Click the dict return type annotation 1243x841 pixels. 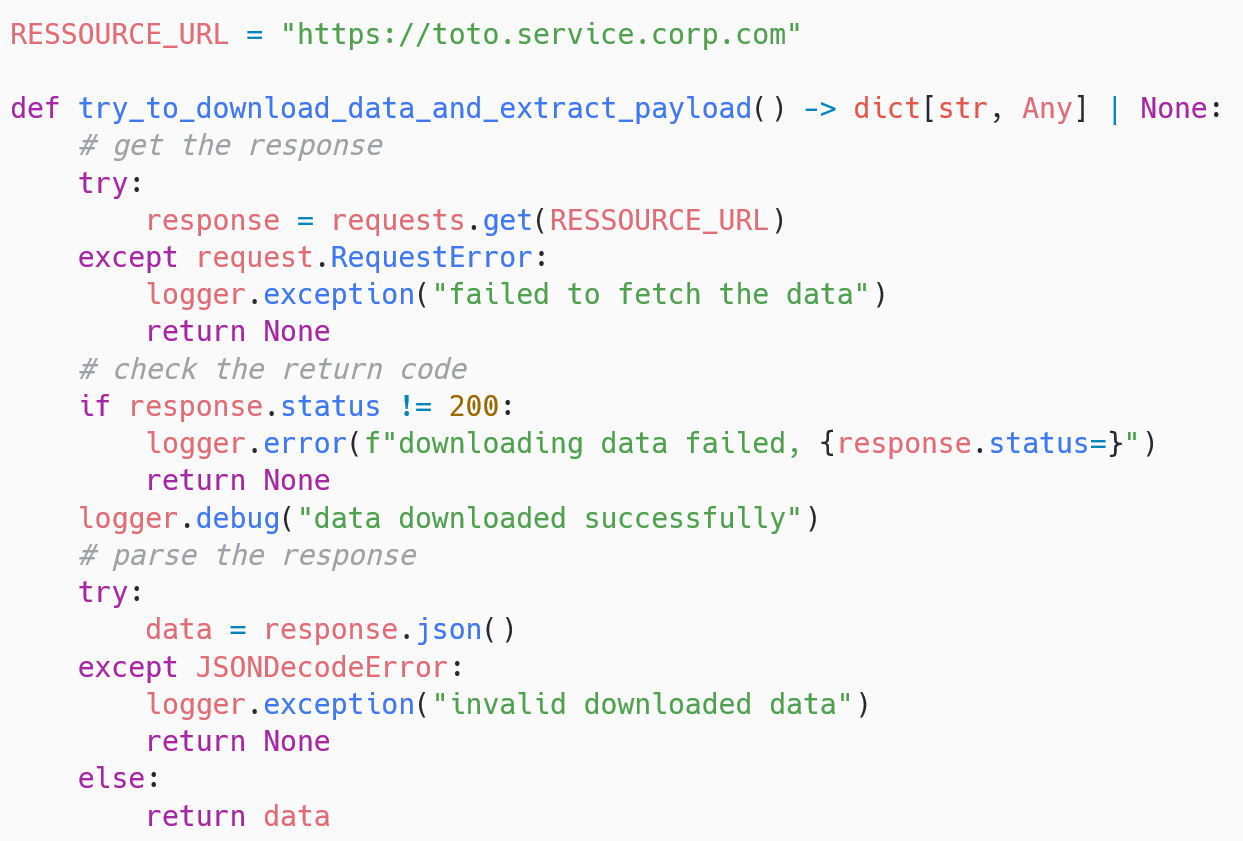[886, 108]
